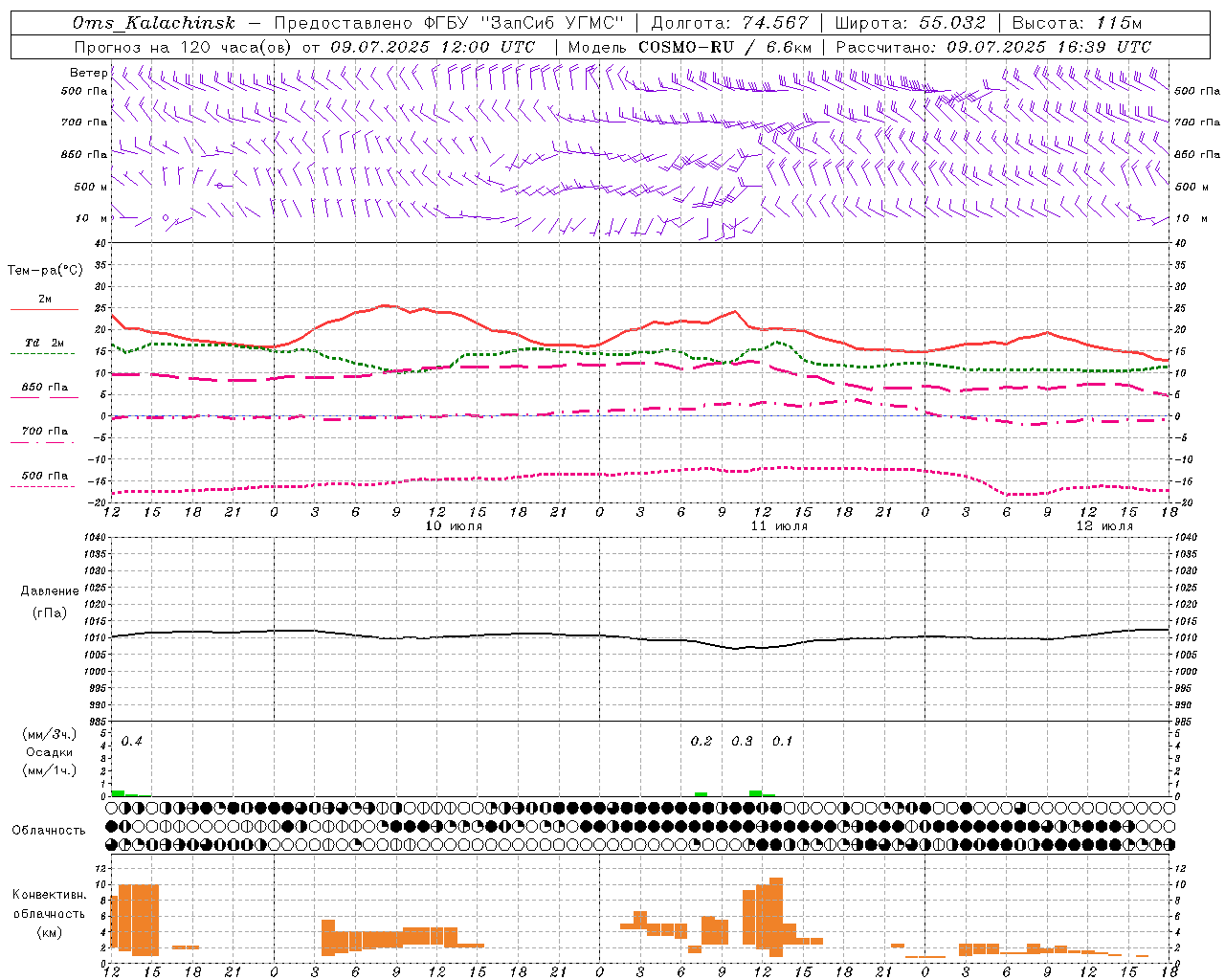Click 'Рассчитано: 09.07.2025 16:39 UTC' text
1225x980 pixels.
[994, 47]
